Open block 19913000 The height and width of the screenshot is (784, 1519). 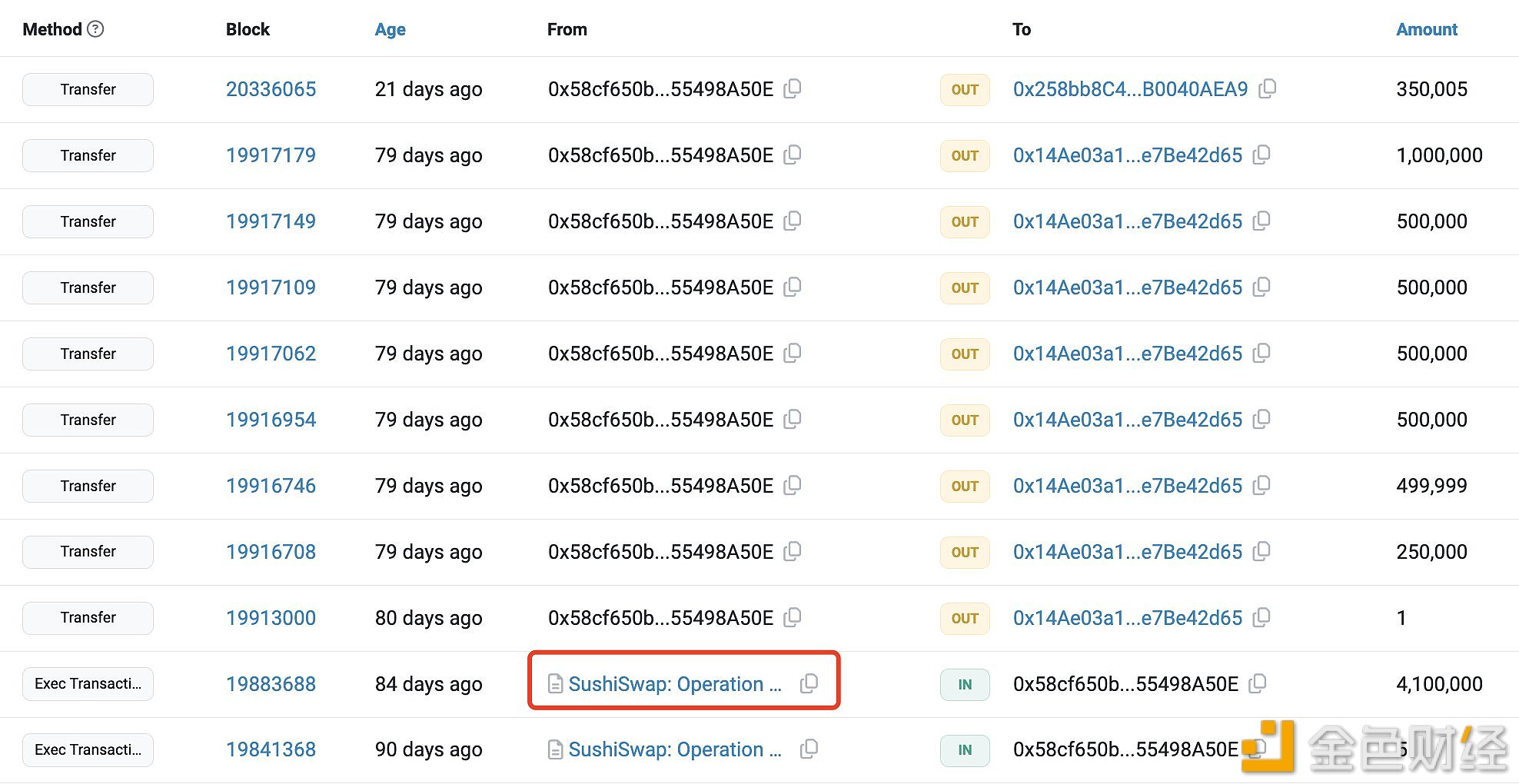click(x=271, y=618)
